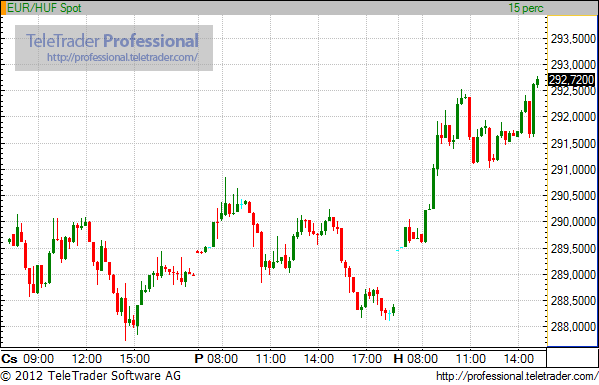Click the 17:00 time label
This screenshot has width=599, height=385.
click(366, 359)
